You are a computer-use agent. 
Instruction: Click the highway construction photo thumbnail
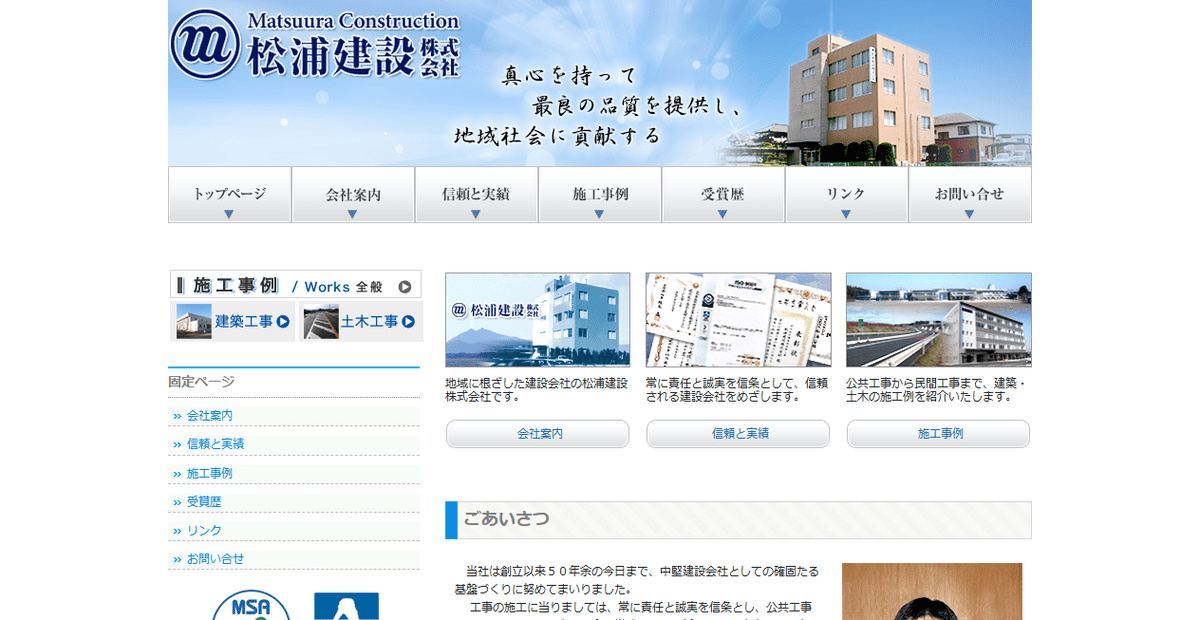pyautogui.click(x=938, y=319)
